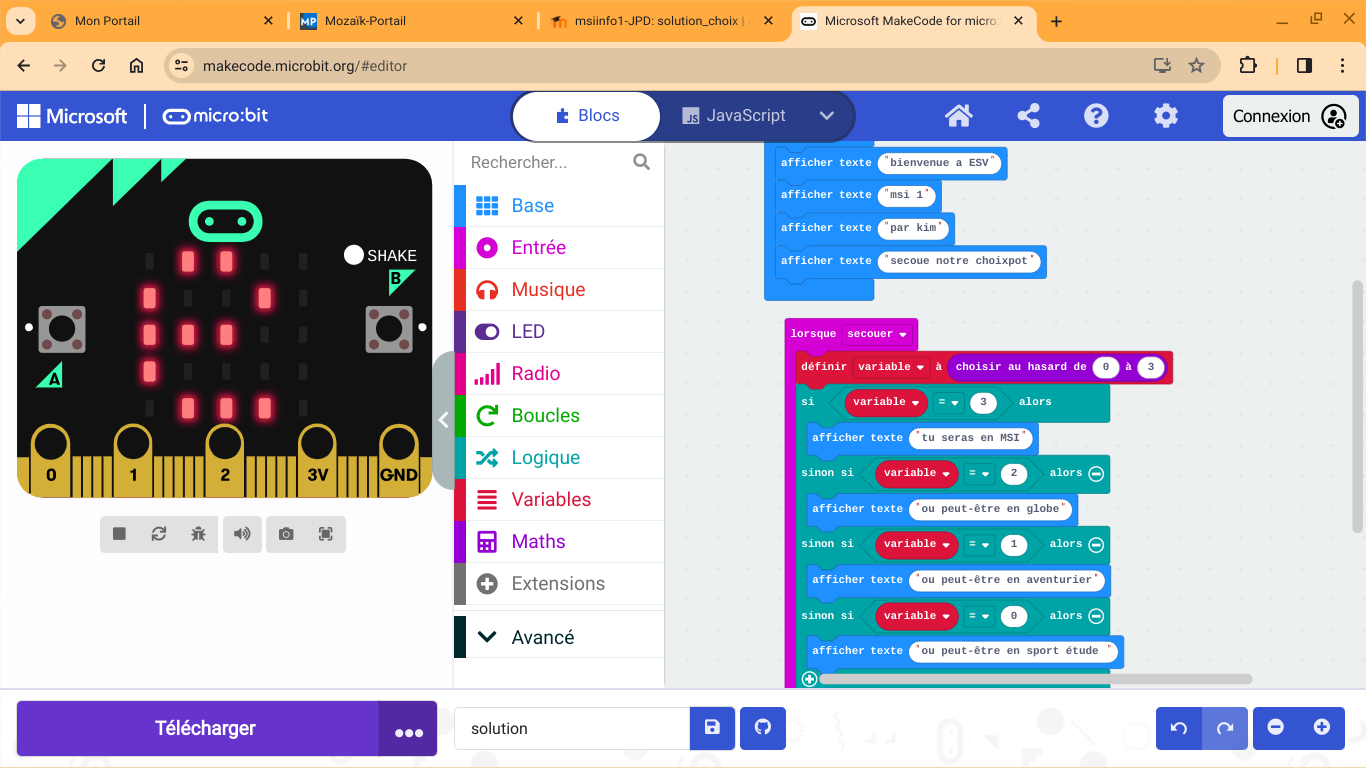Open the Help question mark icon

1097,116
